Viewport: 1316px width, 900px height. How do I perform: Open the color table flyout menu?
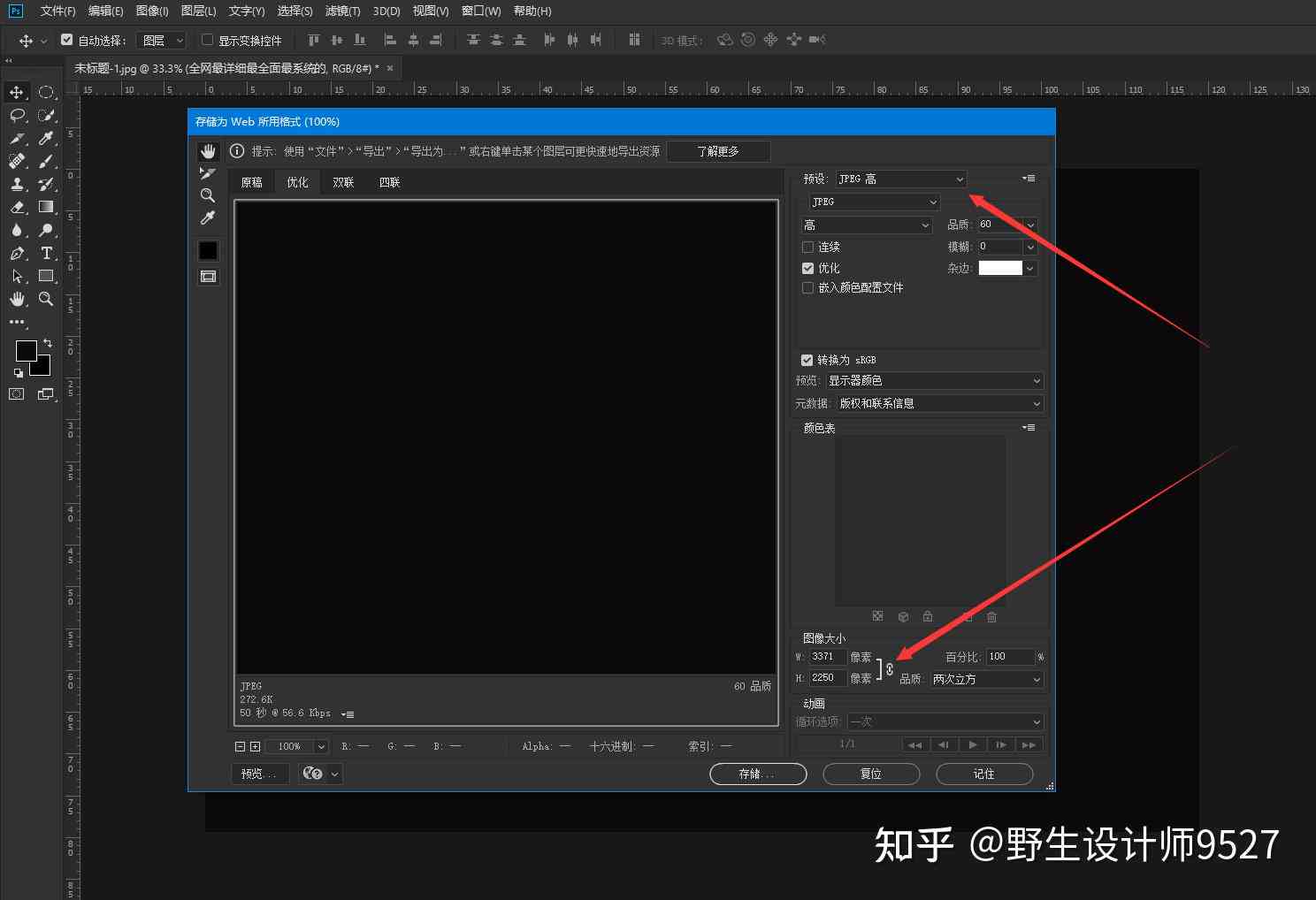1029,428
